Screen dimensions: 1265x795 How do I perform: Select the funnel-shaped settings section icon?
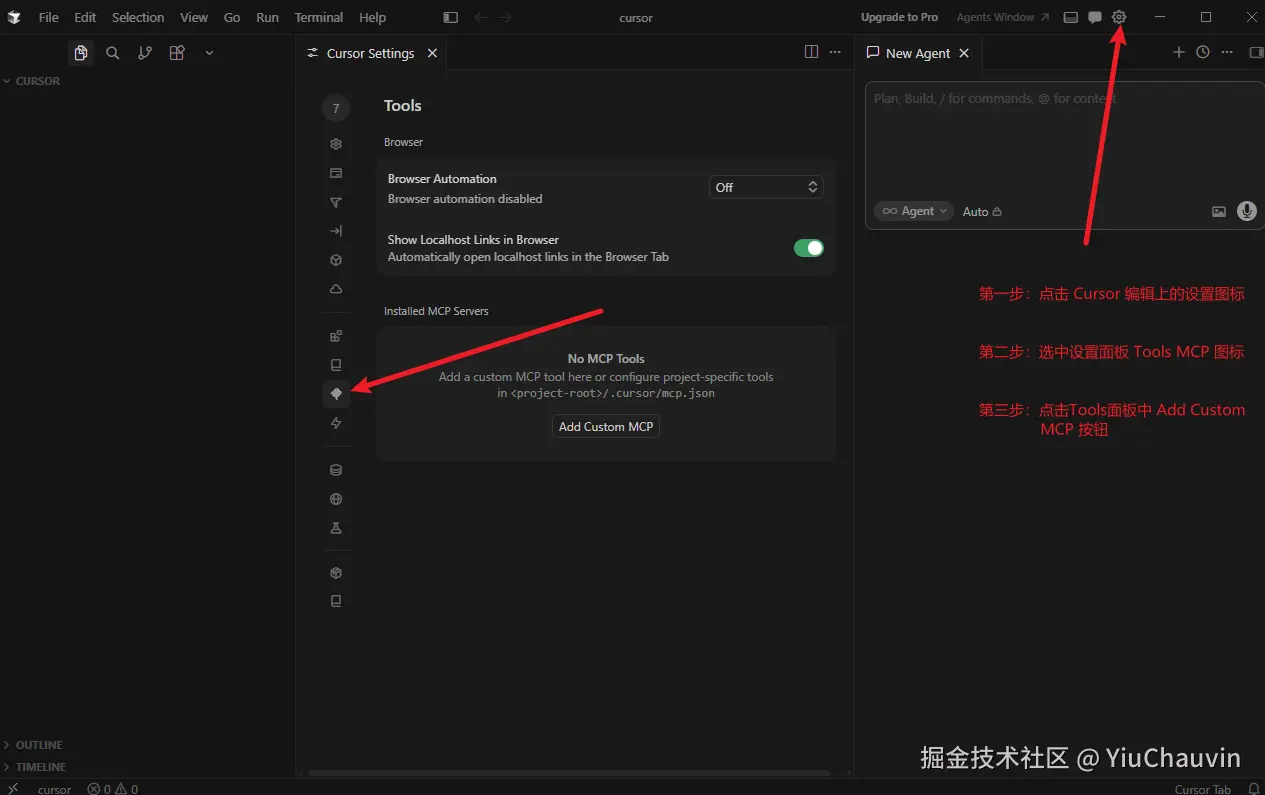tap(336, 202)
